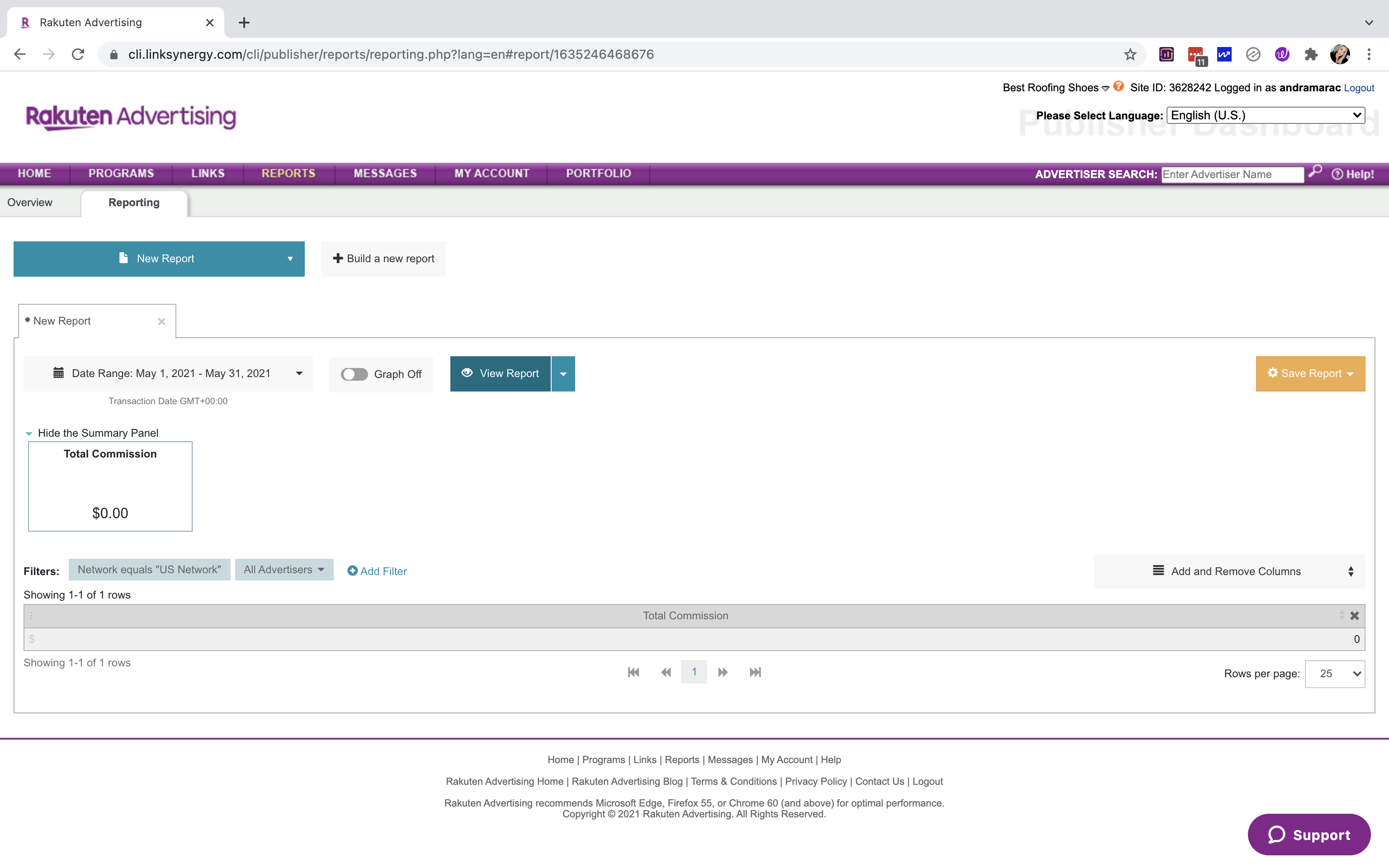Collapse Hide the Summary Panel
1389x868 pixels.
click(92, 433)
